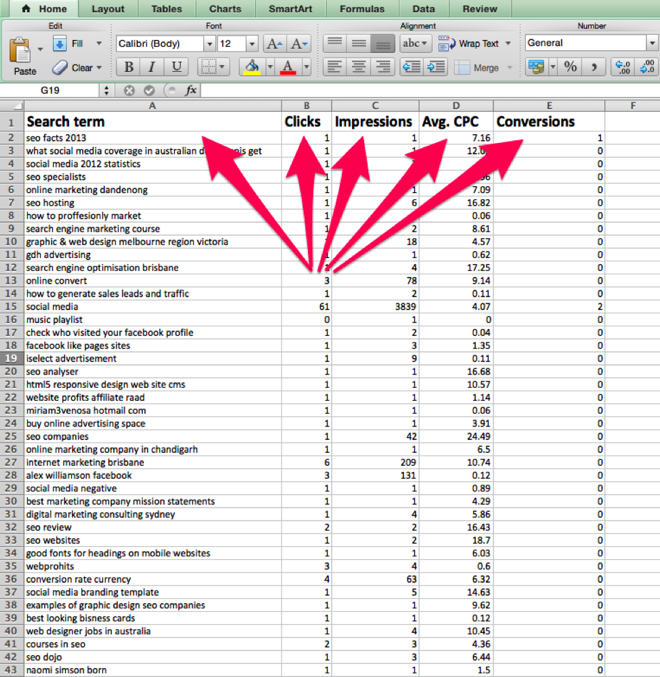Switch to the Data tab
This screenshot has height=677, width=660.
pos(423,9)
